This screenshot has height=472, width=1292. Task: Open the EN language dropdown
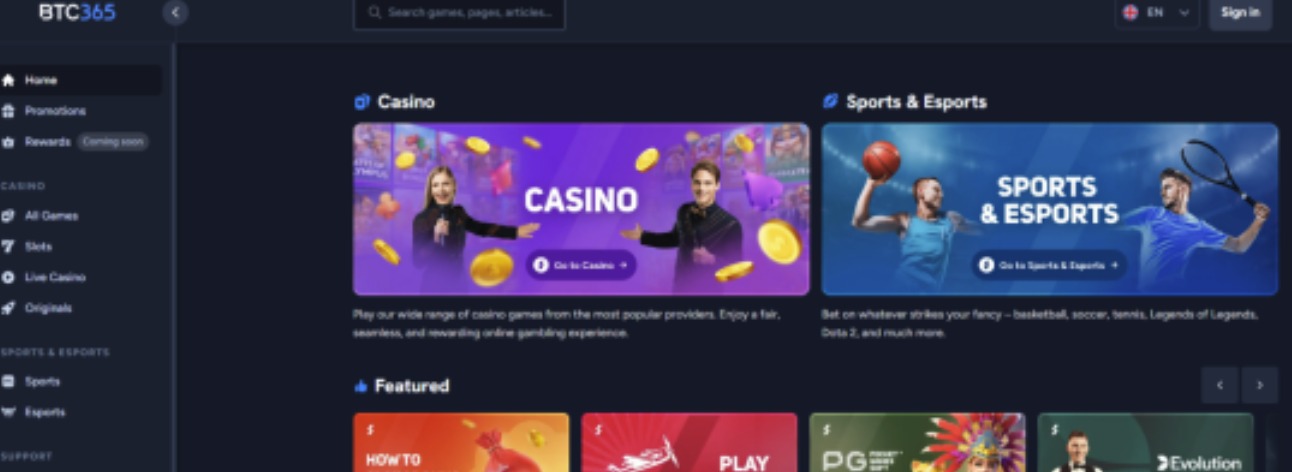click(1157, 13)
